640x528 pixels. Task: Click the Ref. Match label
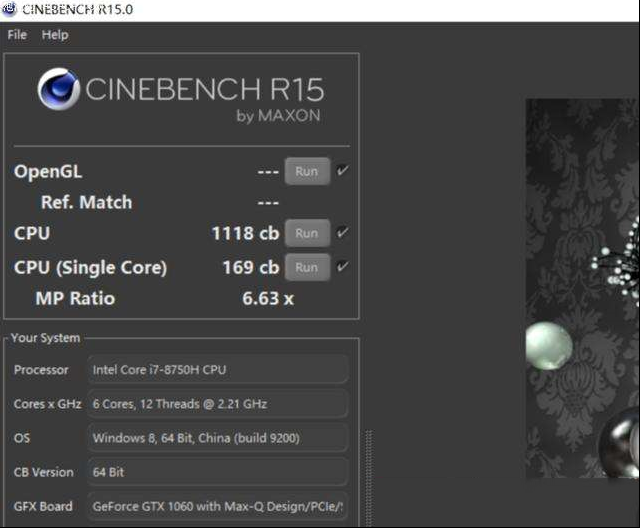coord(87,202)
